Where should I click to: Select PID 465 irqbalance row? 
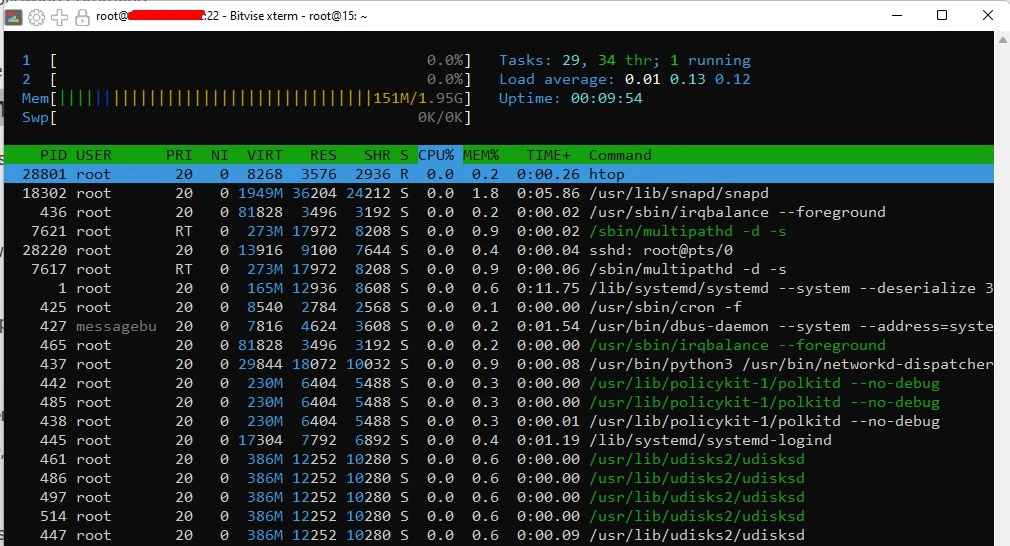[499, 345]
